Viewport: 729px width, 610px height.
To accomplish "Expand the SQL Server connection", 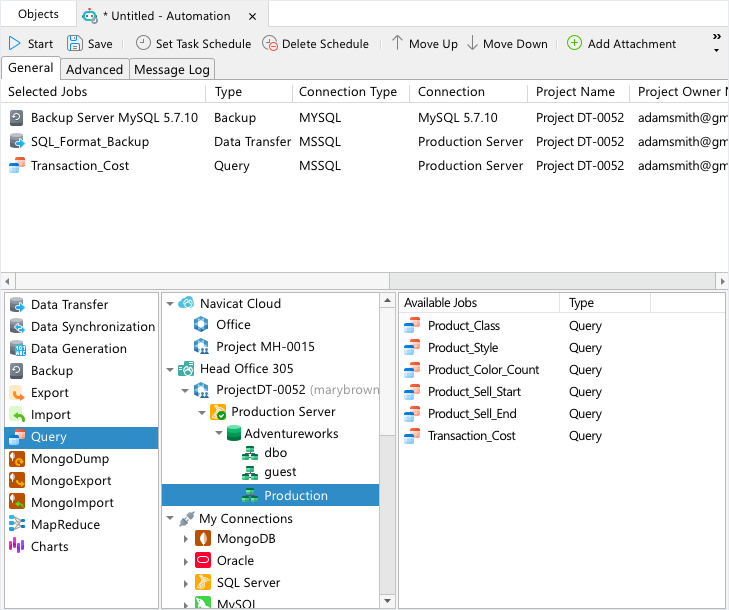I will (x=186, y=583).
